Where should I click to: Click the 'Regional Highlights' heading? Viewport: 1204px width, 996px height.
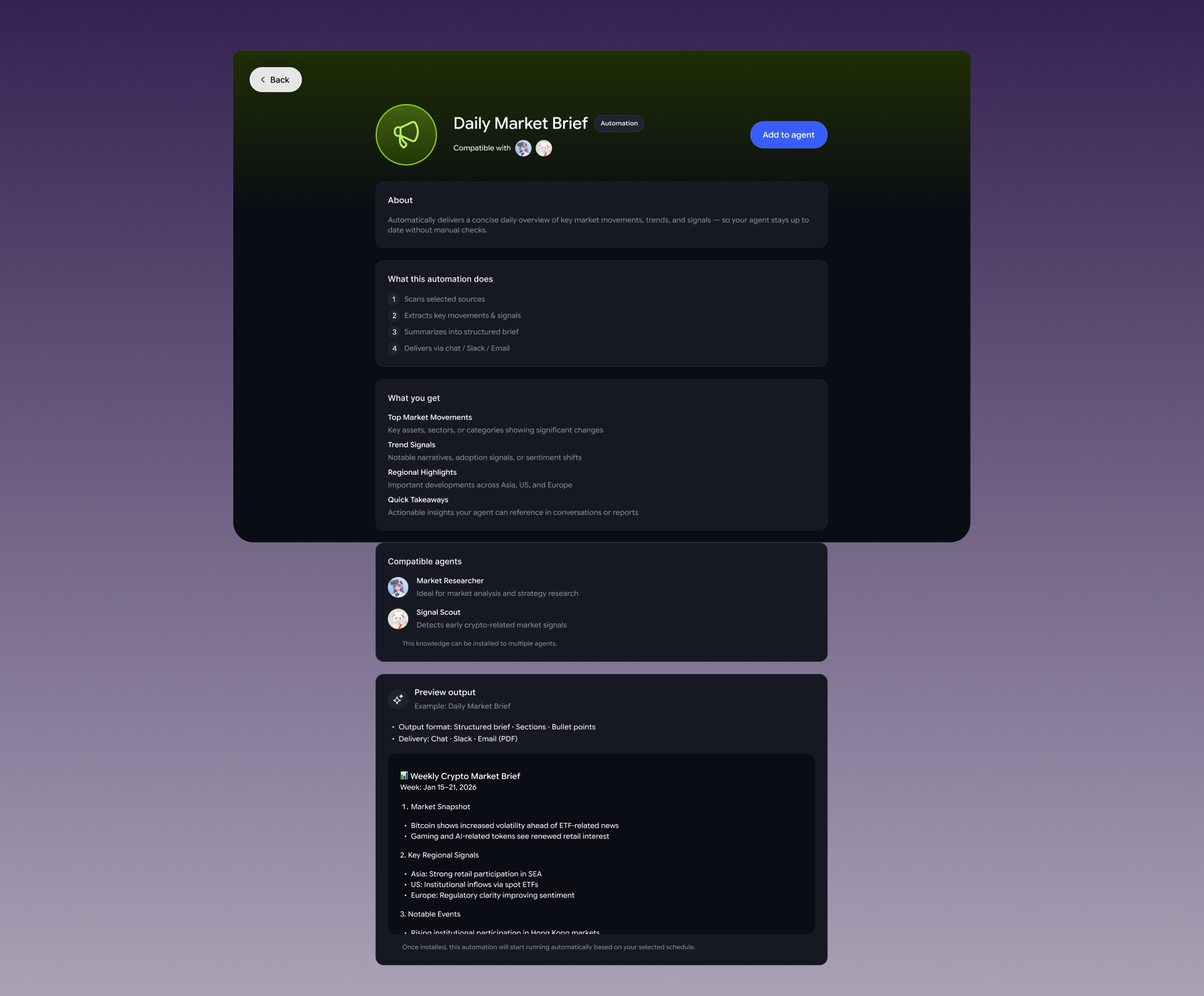coord(422,472)
